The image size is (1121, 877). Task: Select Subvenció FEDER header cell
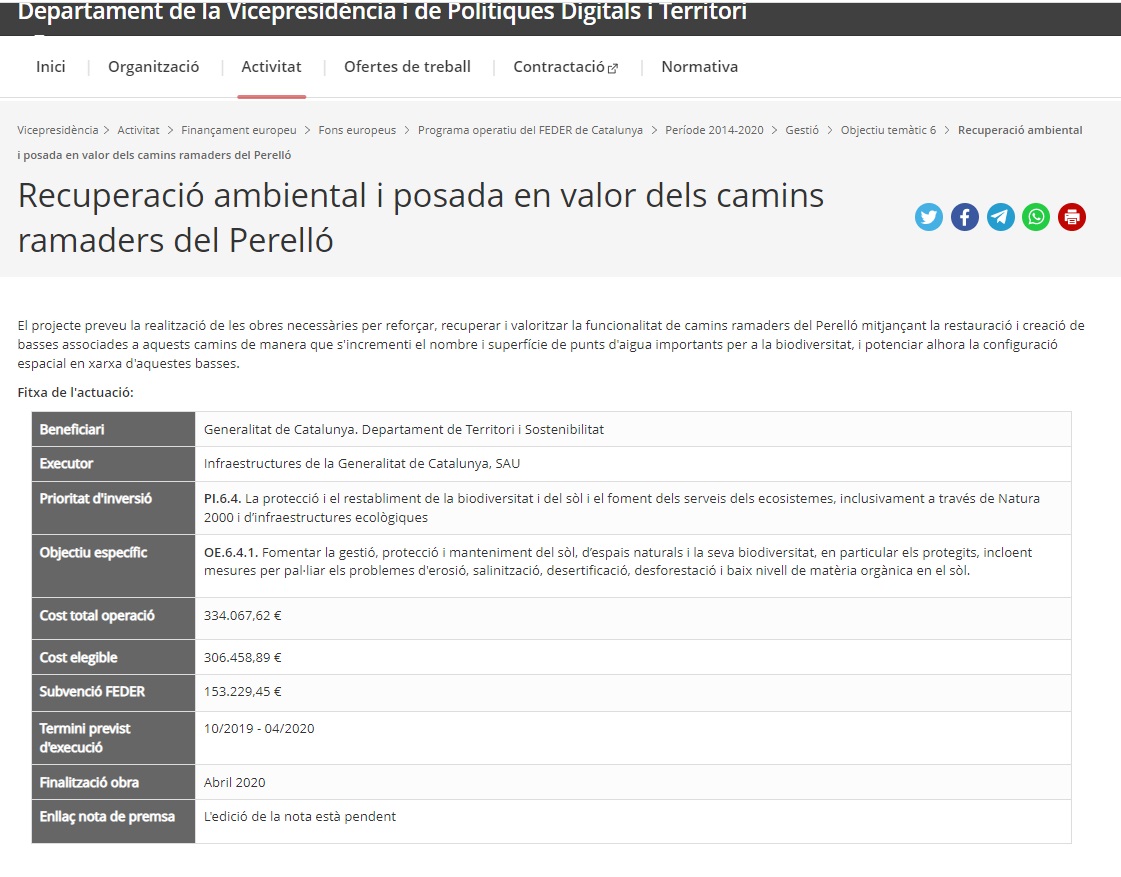(x=114, y=693)
